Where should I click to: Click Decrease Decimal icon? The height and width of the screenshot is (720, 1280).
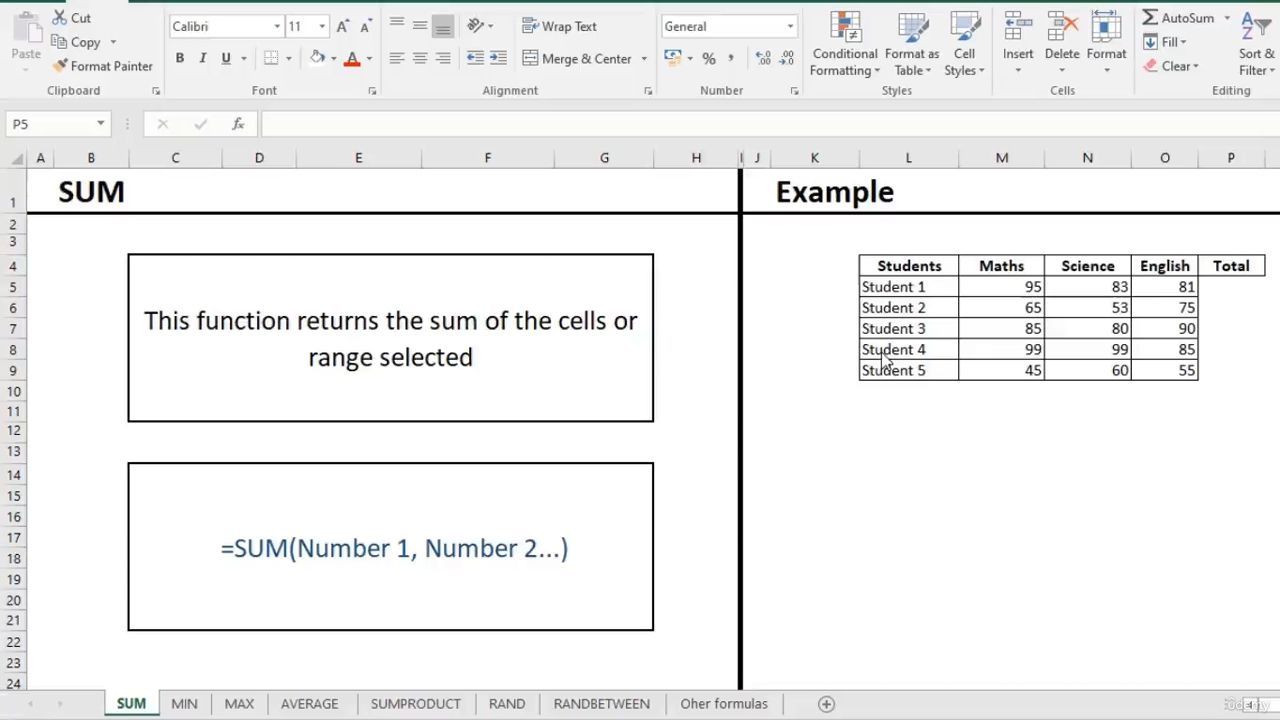[784, 58]
